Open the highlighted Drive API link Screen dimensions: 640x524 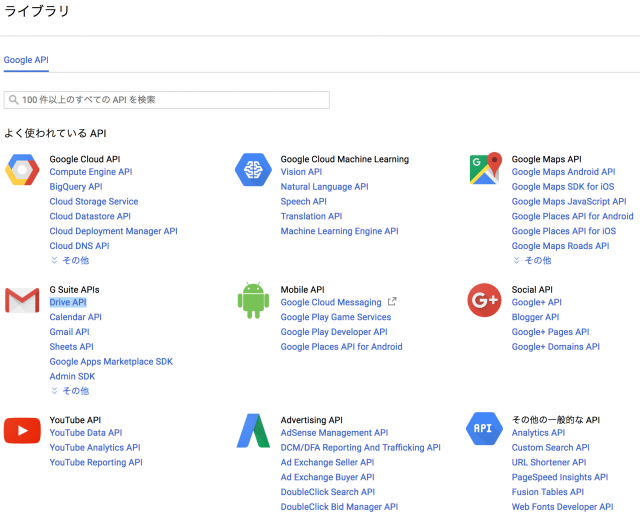[x=68, y=302]
